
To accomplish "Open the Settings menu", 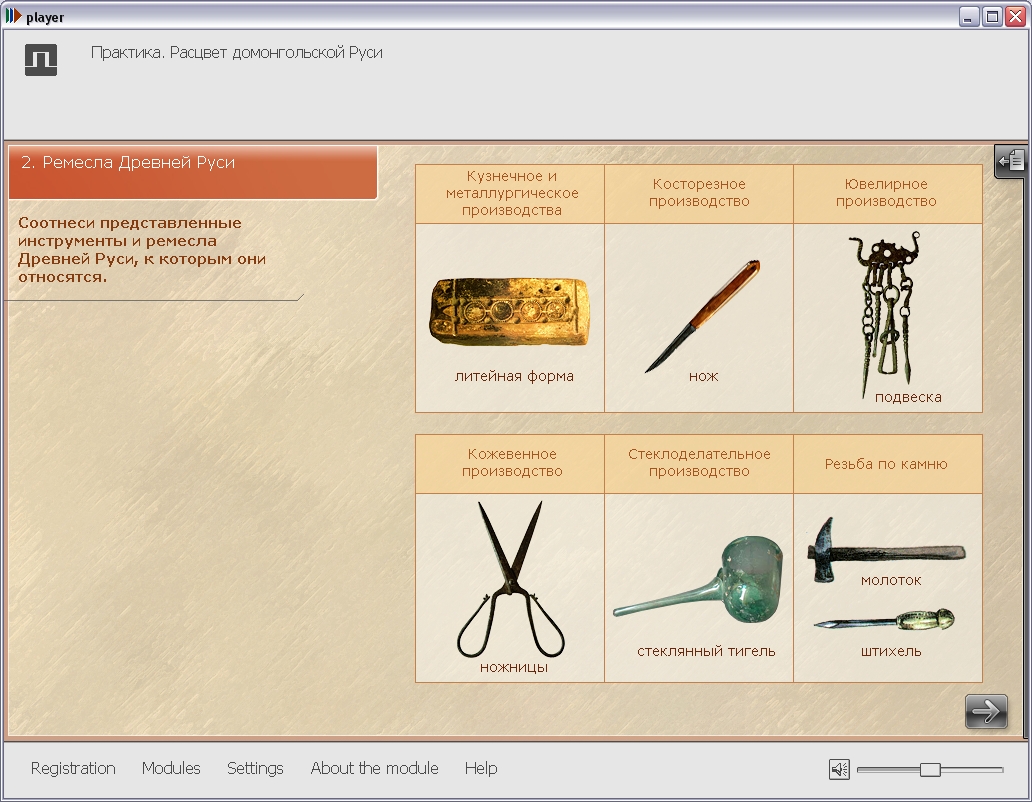I will coord(255,768).
